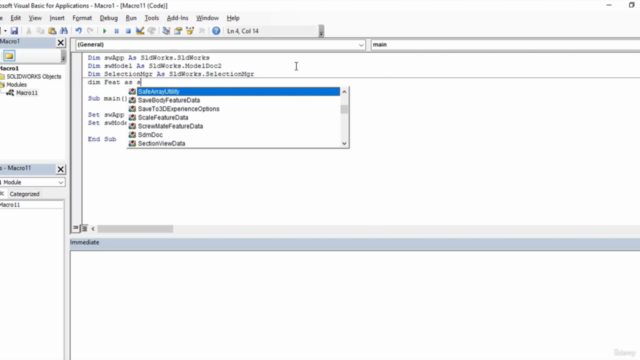Click the autocomplete list scrollbar thumb
Screen dimensions: 640x360
pyautogui.click(x=344, y=109)
